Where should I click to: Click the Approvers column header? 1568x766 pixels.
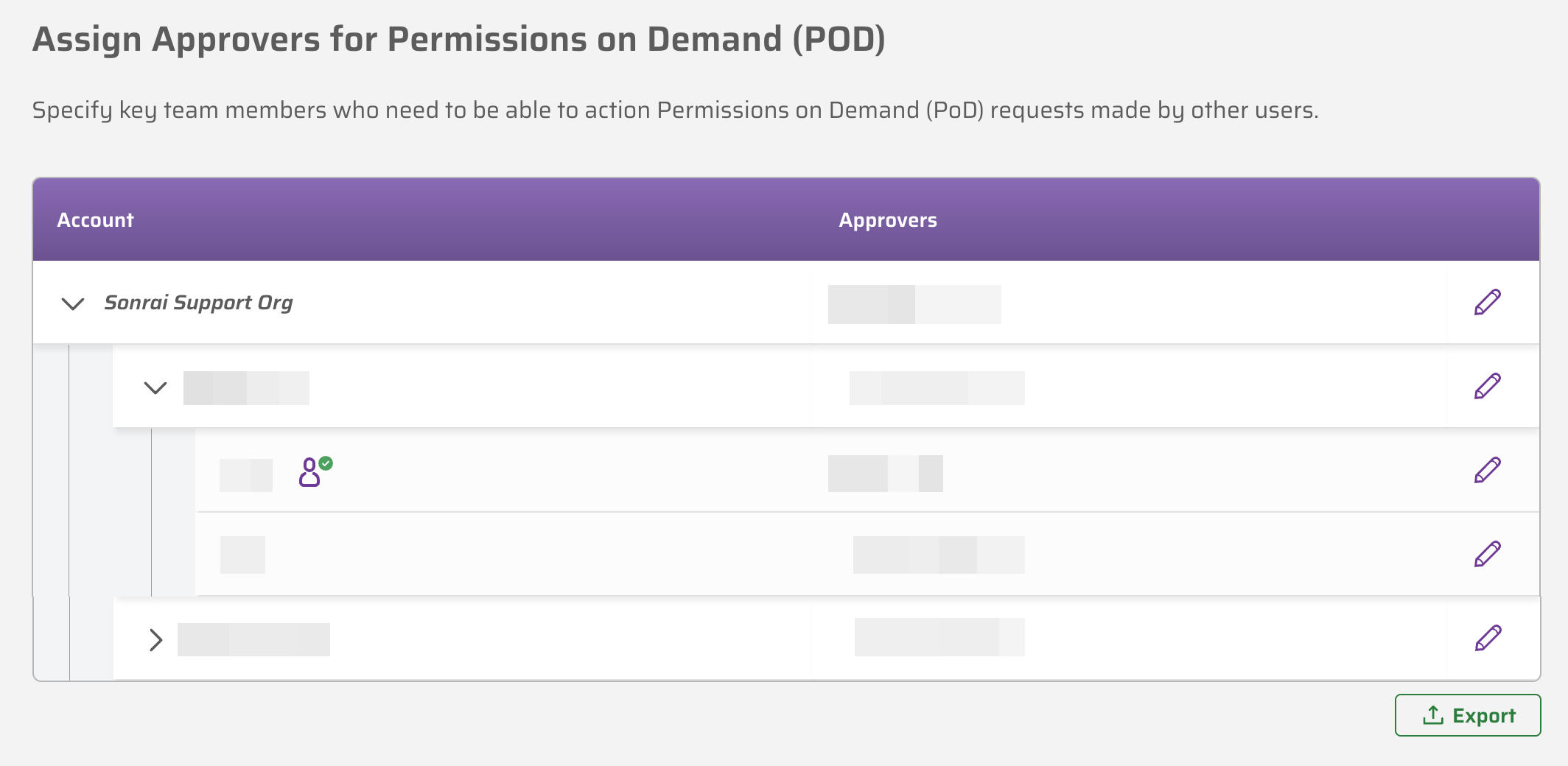point(888,219)
